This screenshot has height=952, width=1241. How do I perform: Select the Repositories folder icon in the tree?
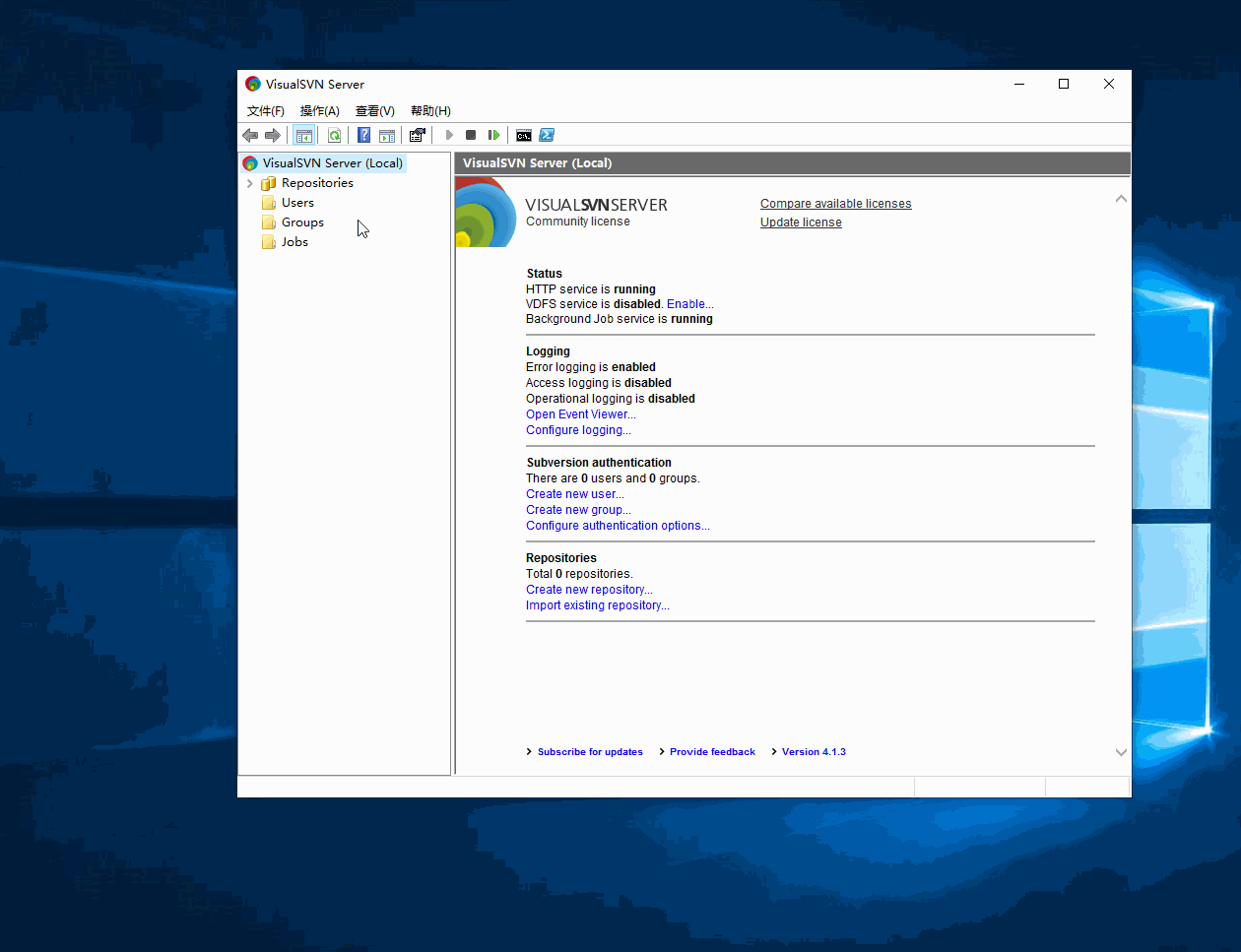tap(268, 183)
